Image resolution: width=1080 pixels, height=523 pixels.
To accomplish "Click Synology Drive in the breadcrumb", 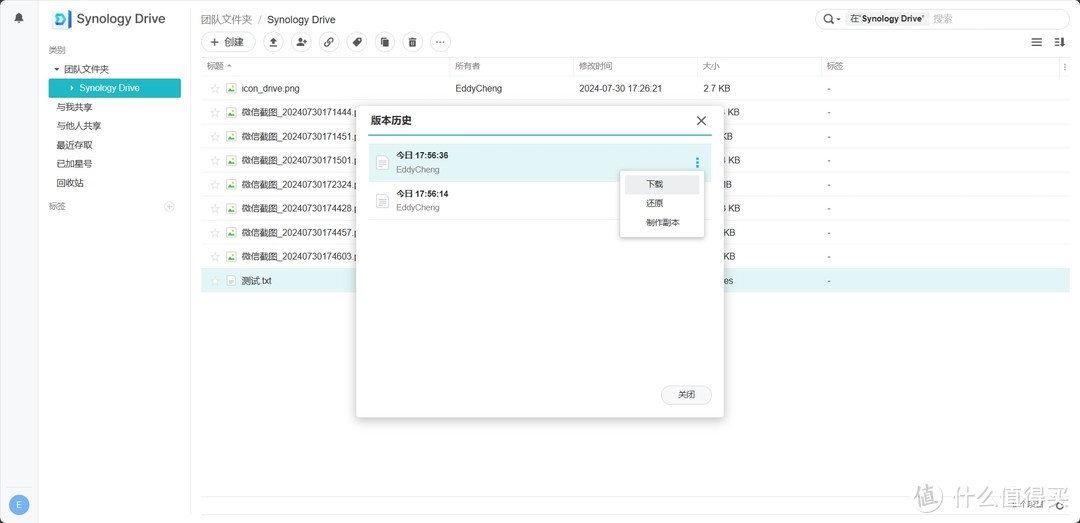I will (x=301, y=19).
